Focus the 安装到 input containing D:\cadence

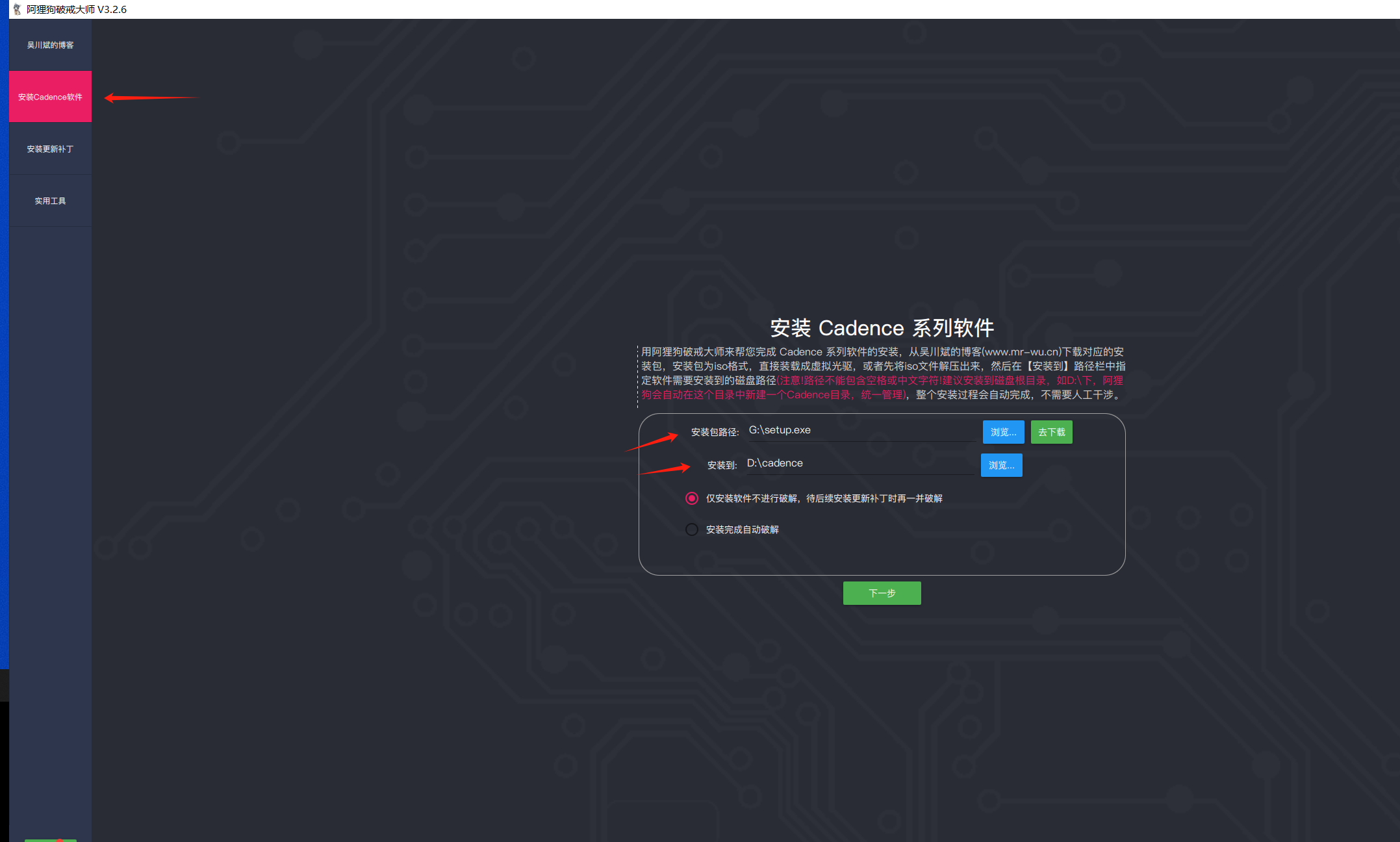point(859,464)
